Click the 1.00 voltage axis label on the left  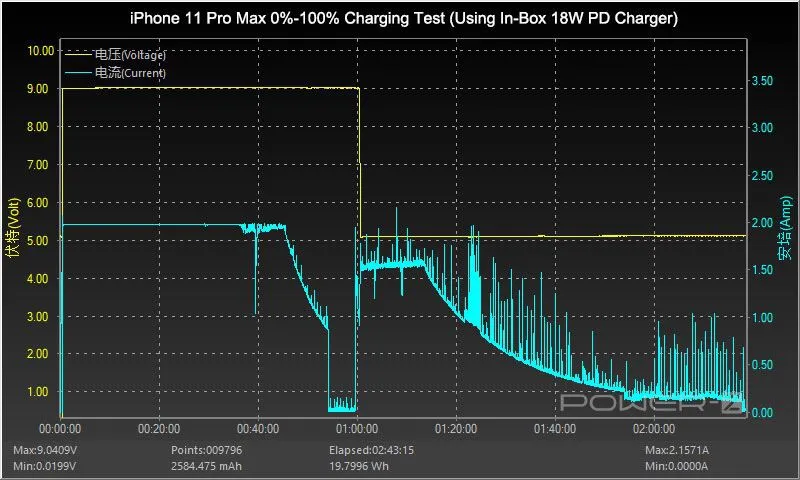(x=37, y=392)
